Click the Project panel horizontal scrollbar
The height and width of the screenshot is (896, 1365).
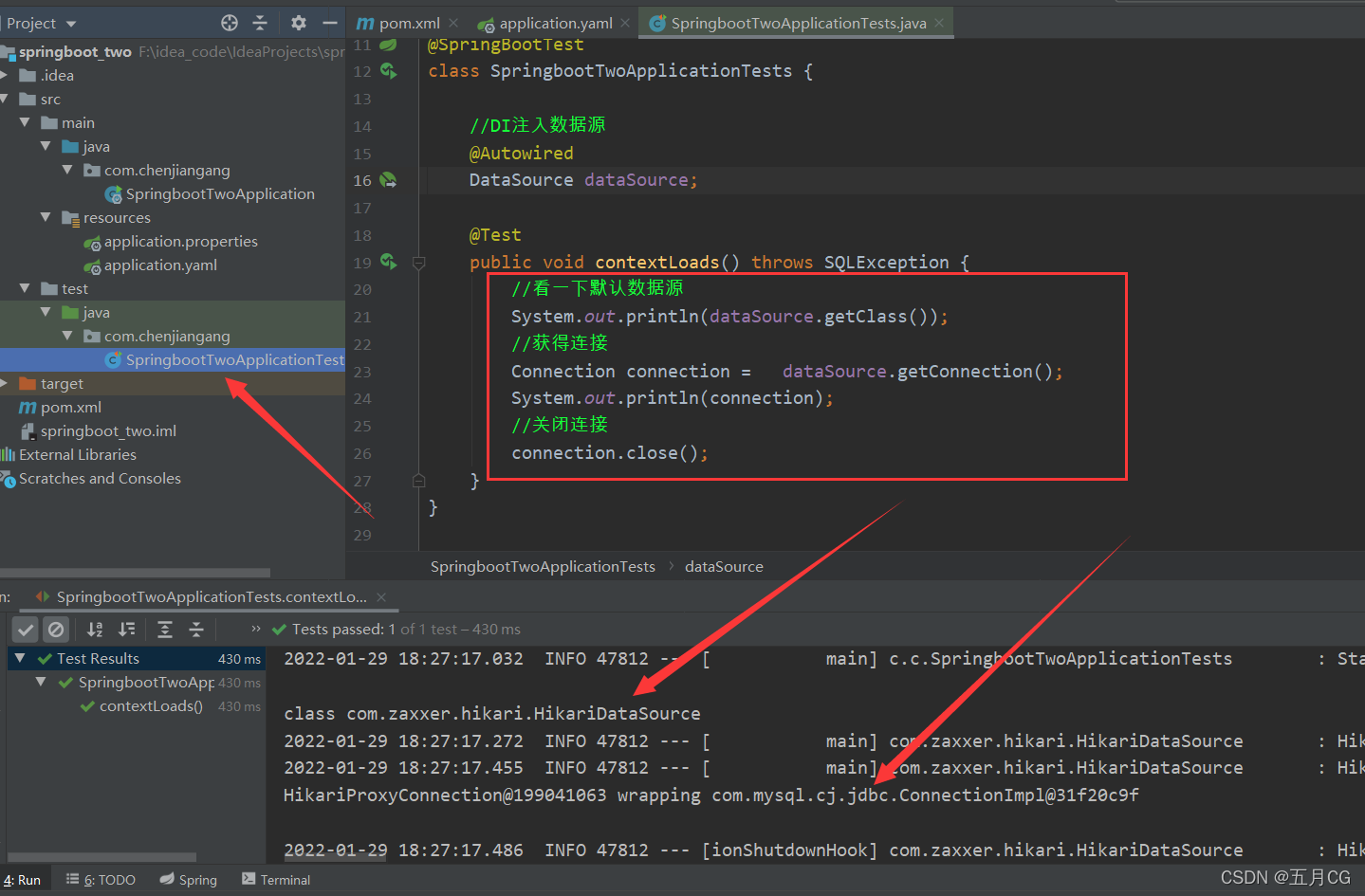[135, 573]
